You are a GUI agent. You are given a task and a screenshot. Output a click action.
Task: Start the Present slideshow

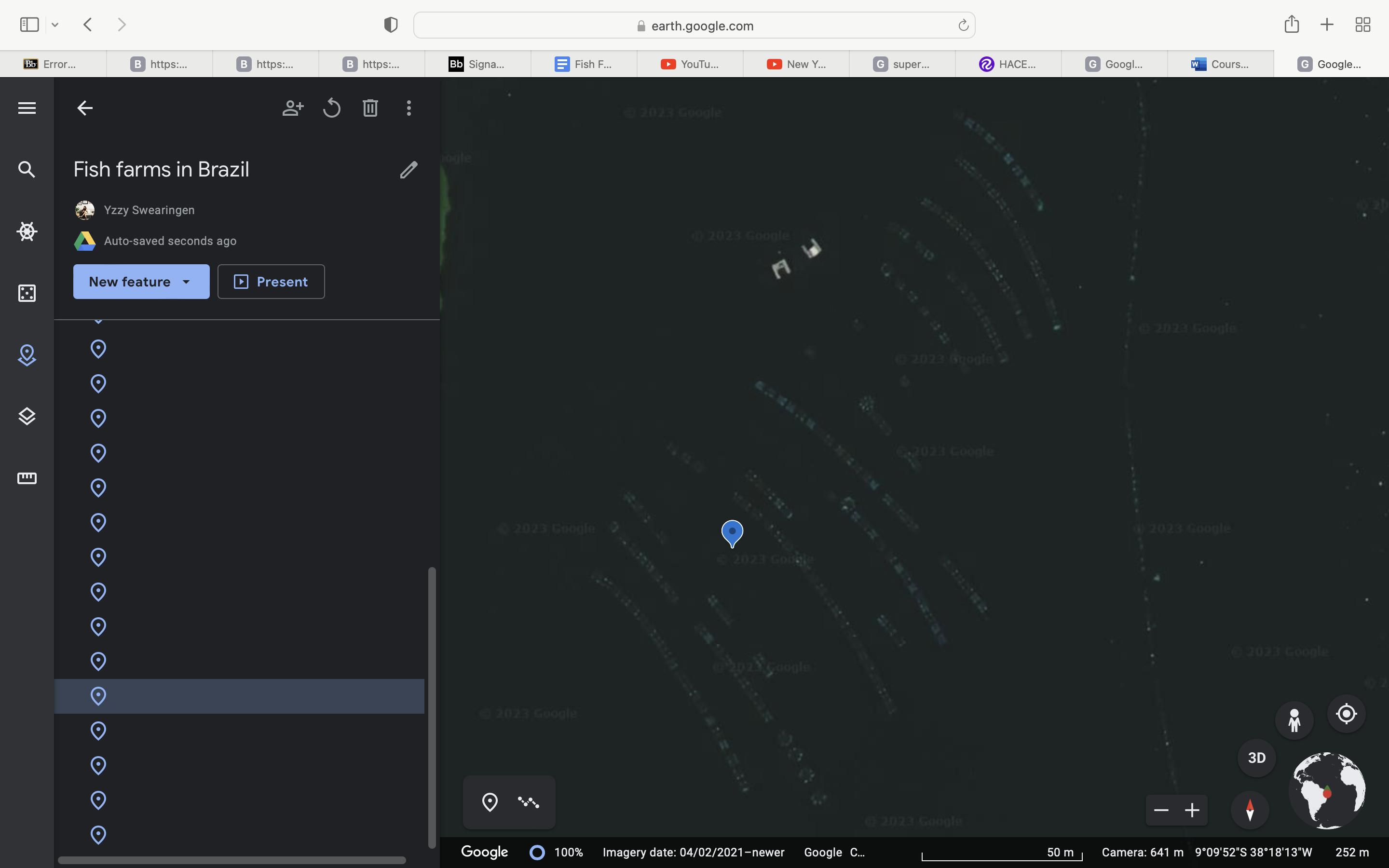(x=271, y=281)
